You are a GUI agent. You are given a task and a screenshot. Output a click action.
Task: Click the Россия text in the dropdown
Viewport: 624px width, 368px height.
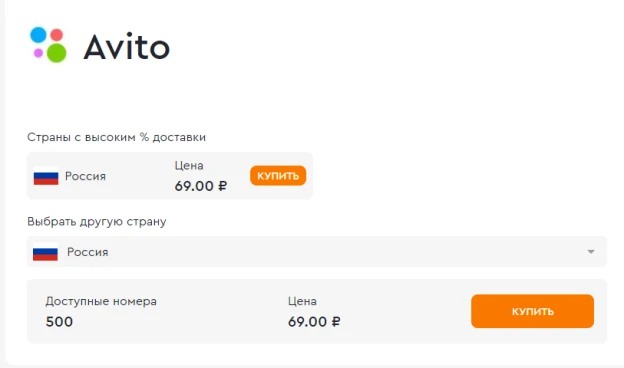click(x=88, y=252)
